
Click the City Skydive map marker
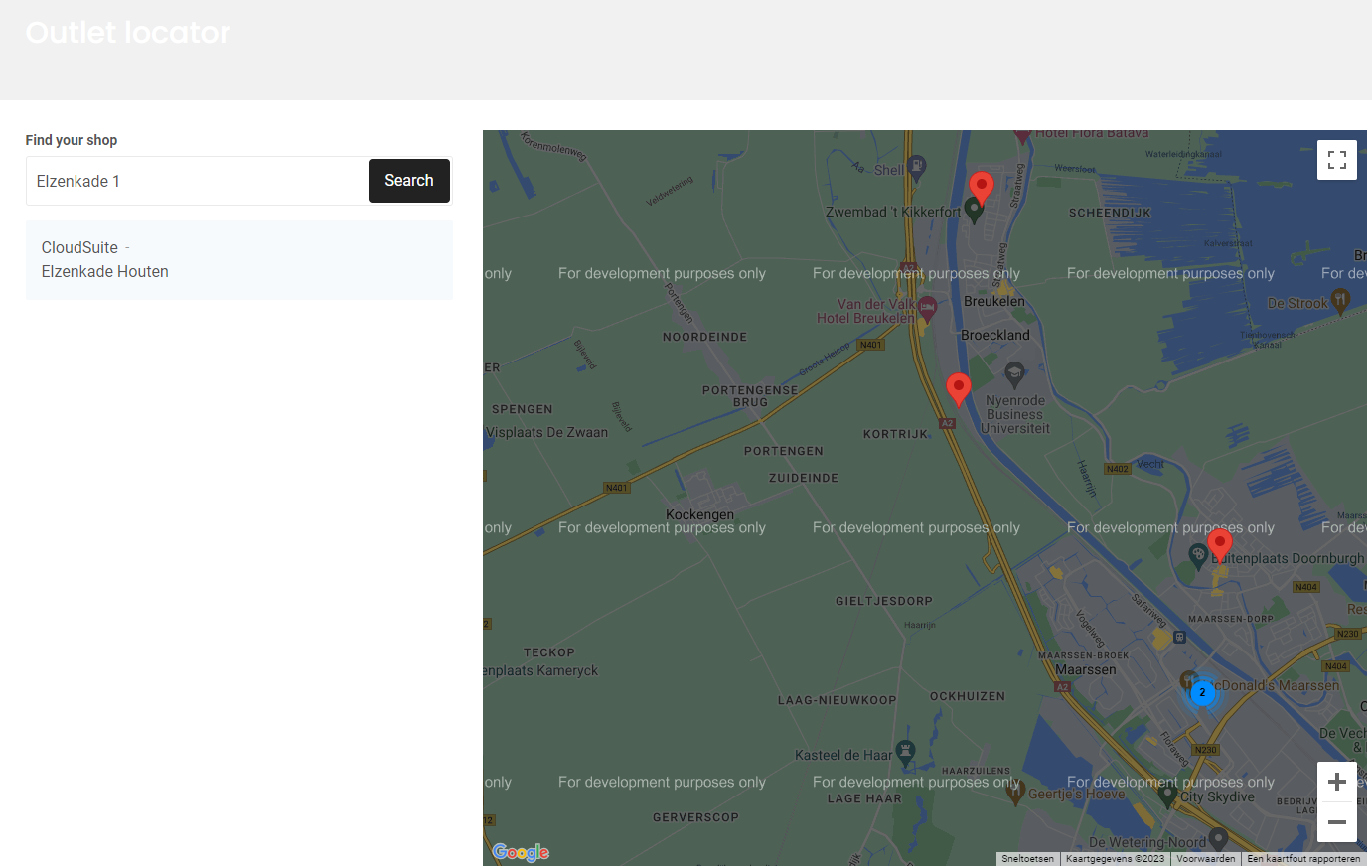click(1168, 794)
